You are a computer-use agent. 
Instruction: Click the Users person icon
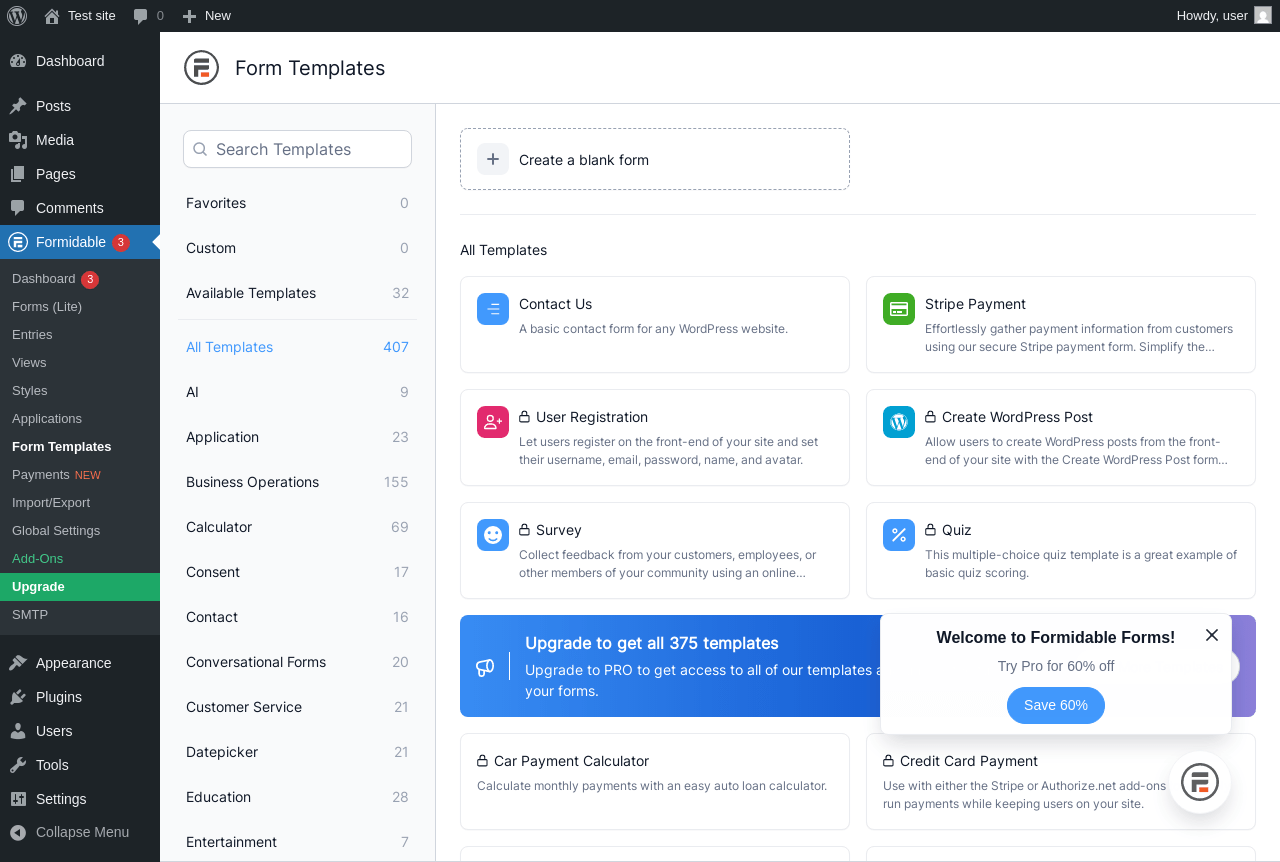pyautogui.click(x=18, y=731)
